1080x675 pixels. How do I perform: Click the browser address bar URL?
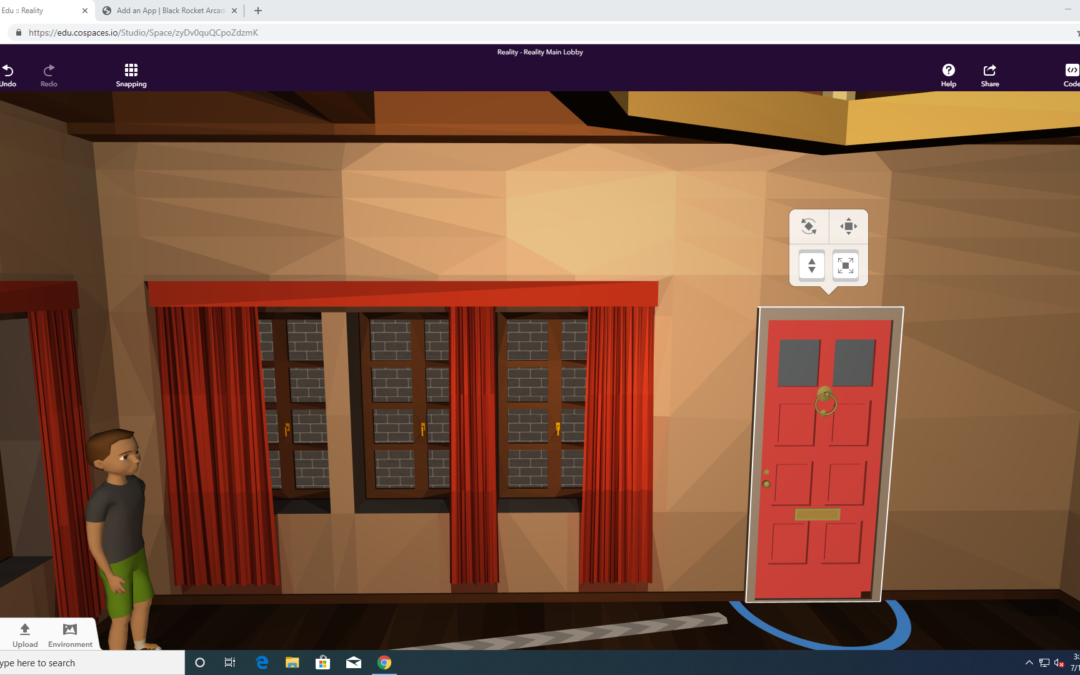(x=143, y=32)
